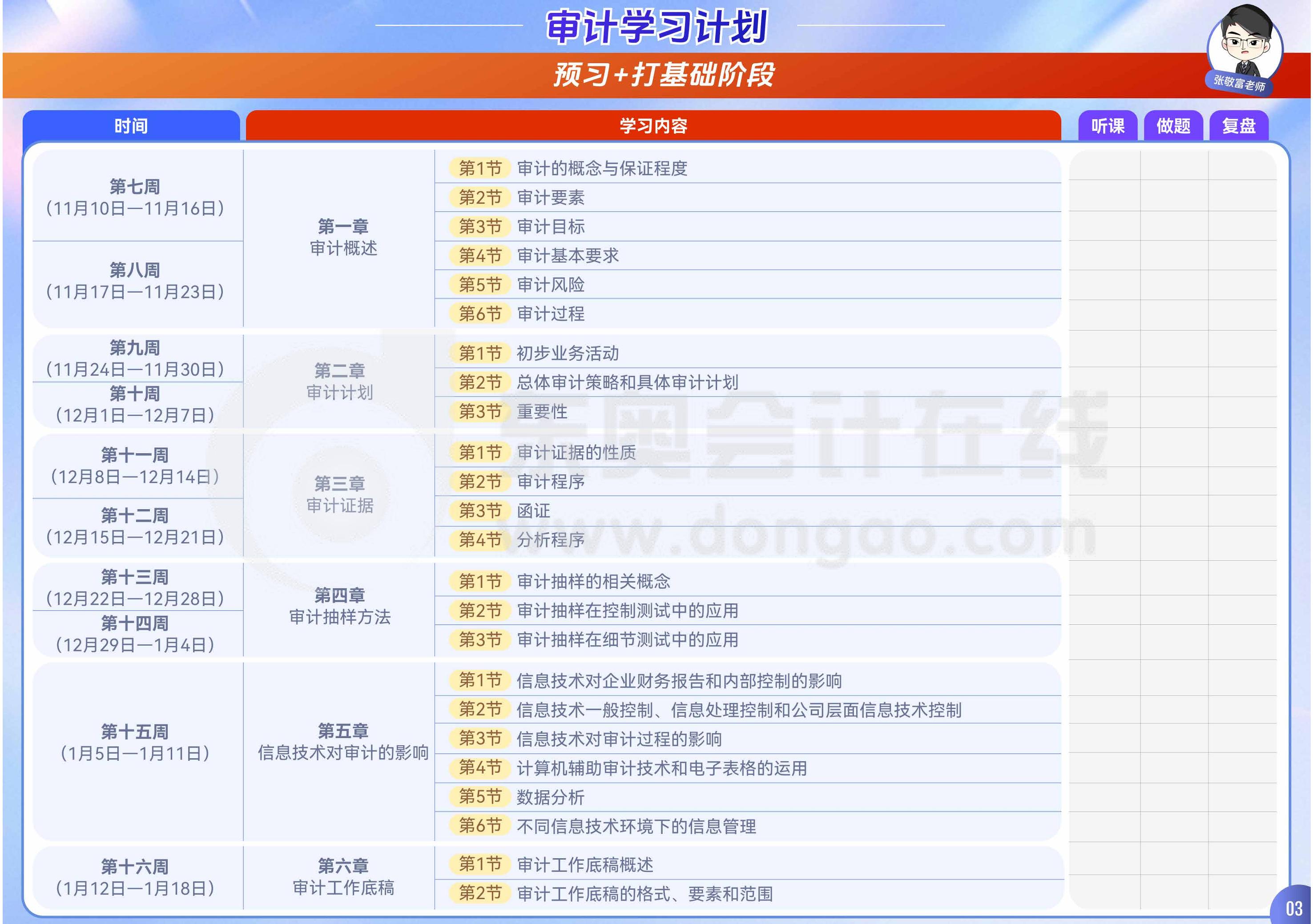Screen dimensions: 1313x924
Task: Click the 第6节 badge for 不同信息技术环境下的信息管理
Action: click(480, 826)
